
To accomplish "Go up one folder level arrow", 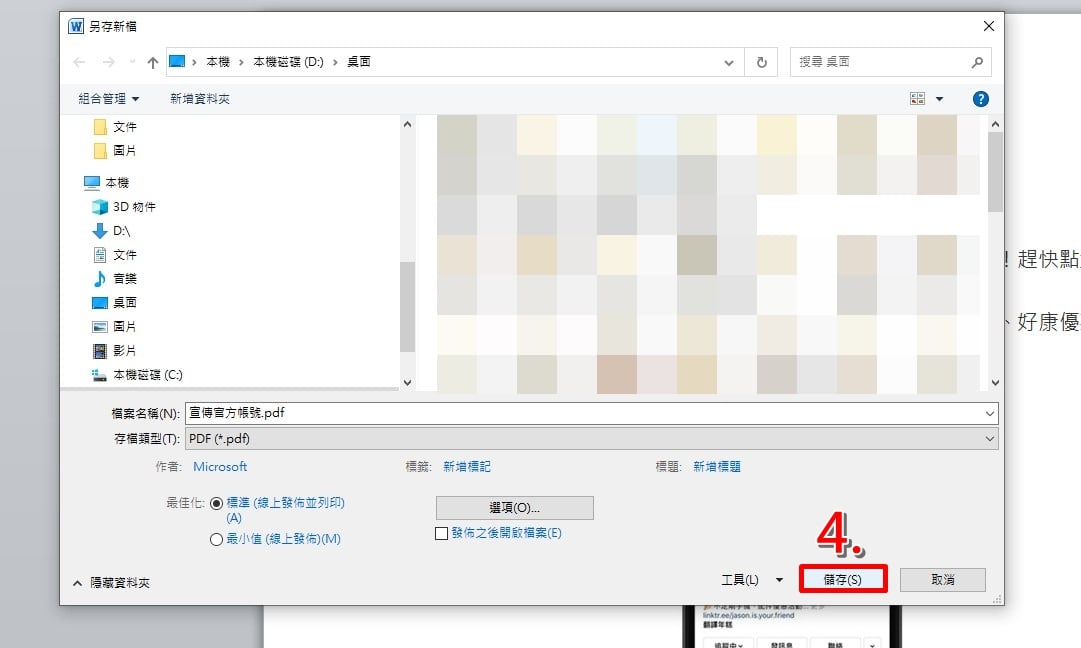I will (152, 62).
